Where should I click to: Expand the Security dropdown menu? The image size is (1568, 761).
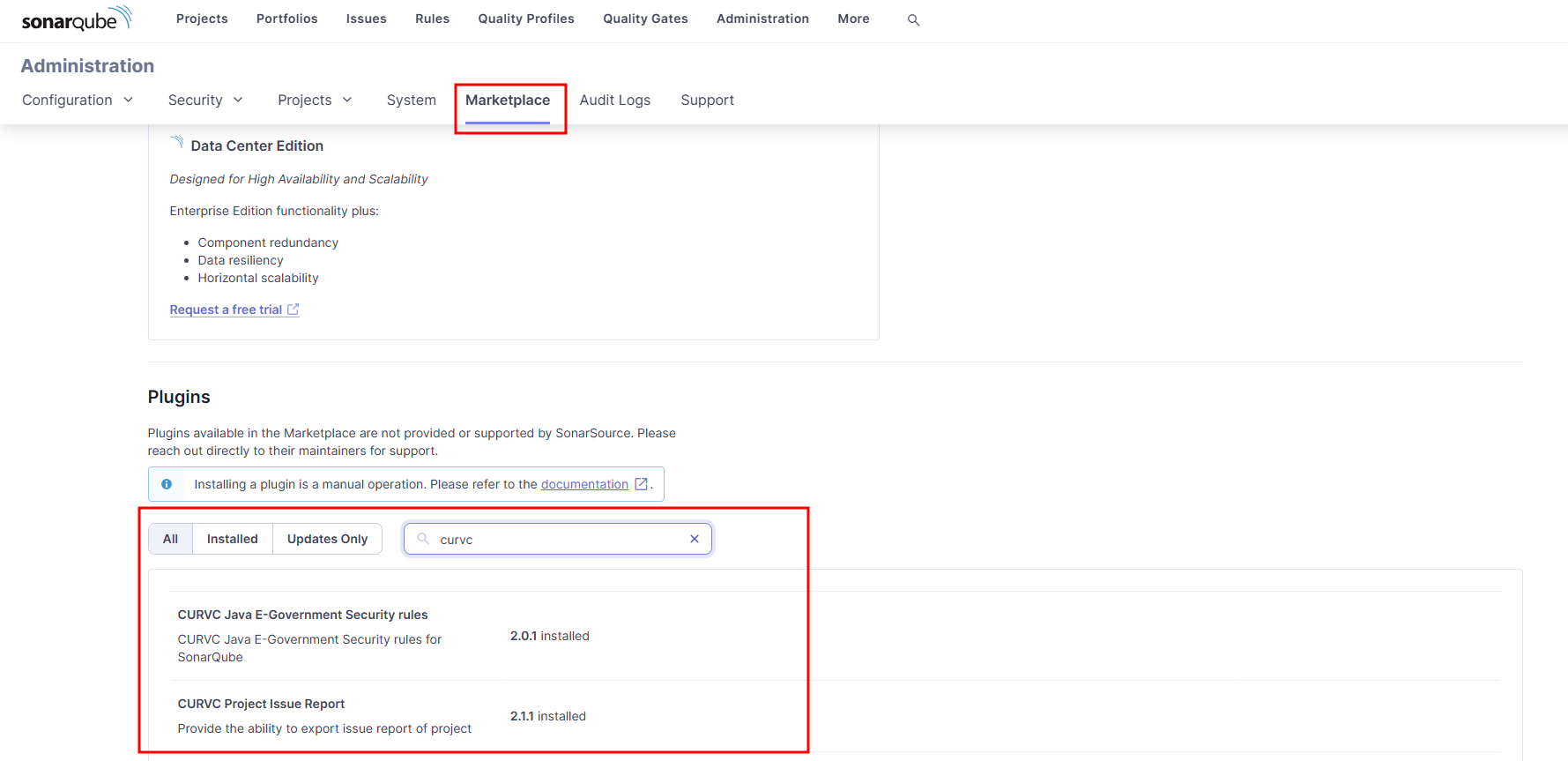(x=205, y=101)
